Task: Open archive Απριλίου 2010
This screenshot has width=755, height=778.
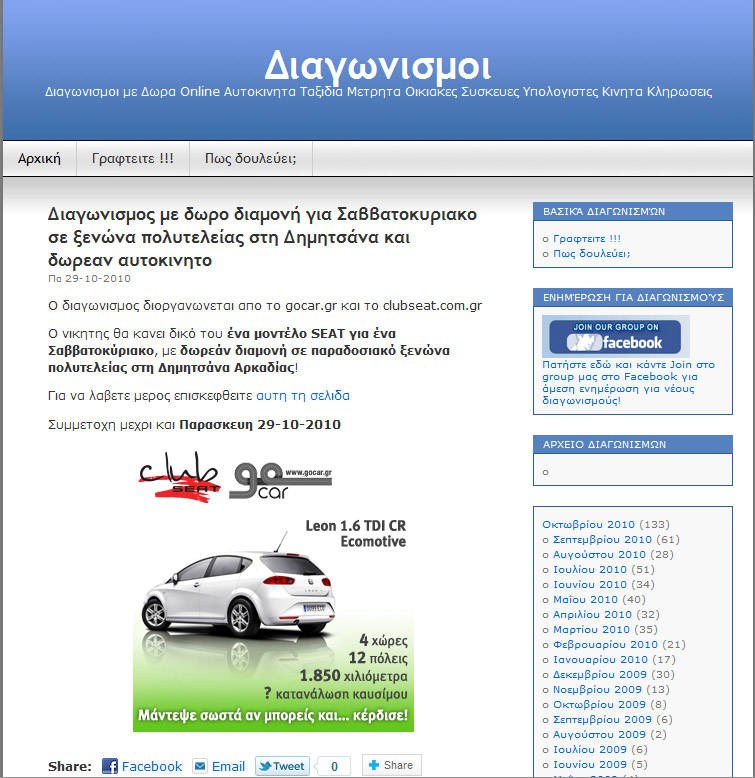Action: (x=592, y=614)
